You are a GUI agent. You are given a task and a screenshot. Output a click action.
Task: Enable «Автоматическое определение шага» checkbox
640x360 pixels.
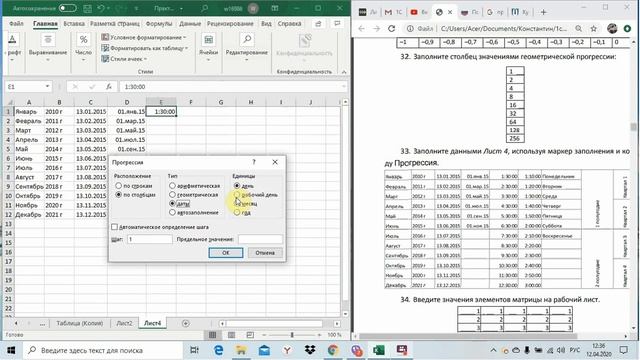coord(115,227)
